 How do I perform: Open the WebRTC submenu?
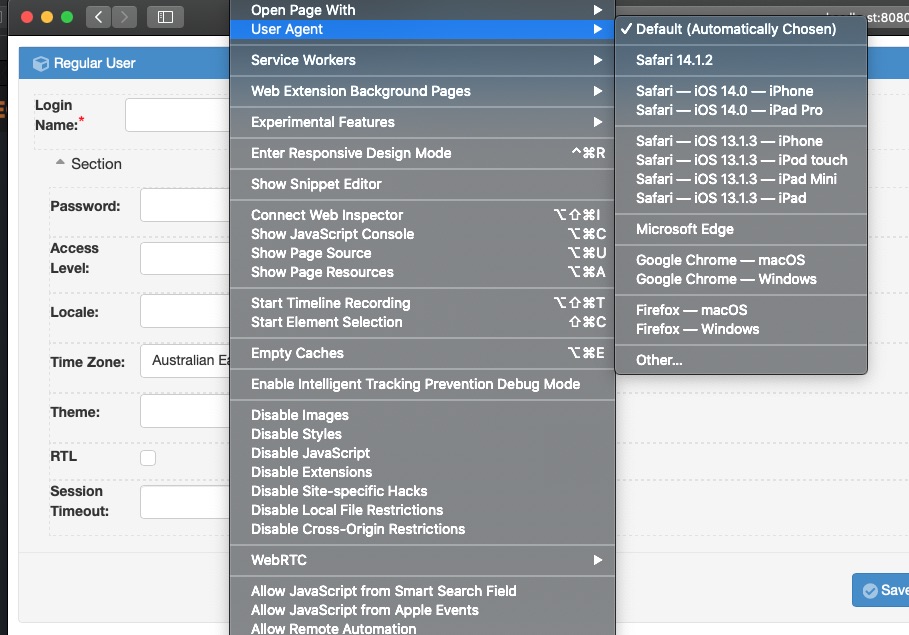[422, 560]
